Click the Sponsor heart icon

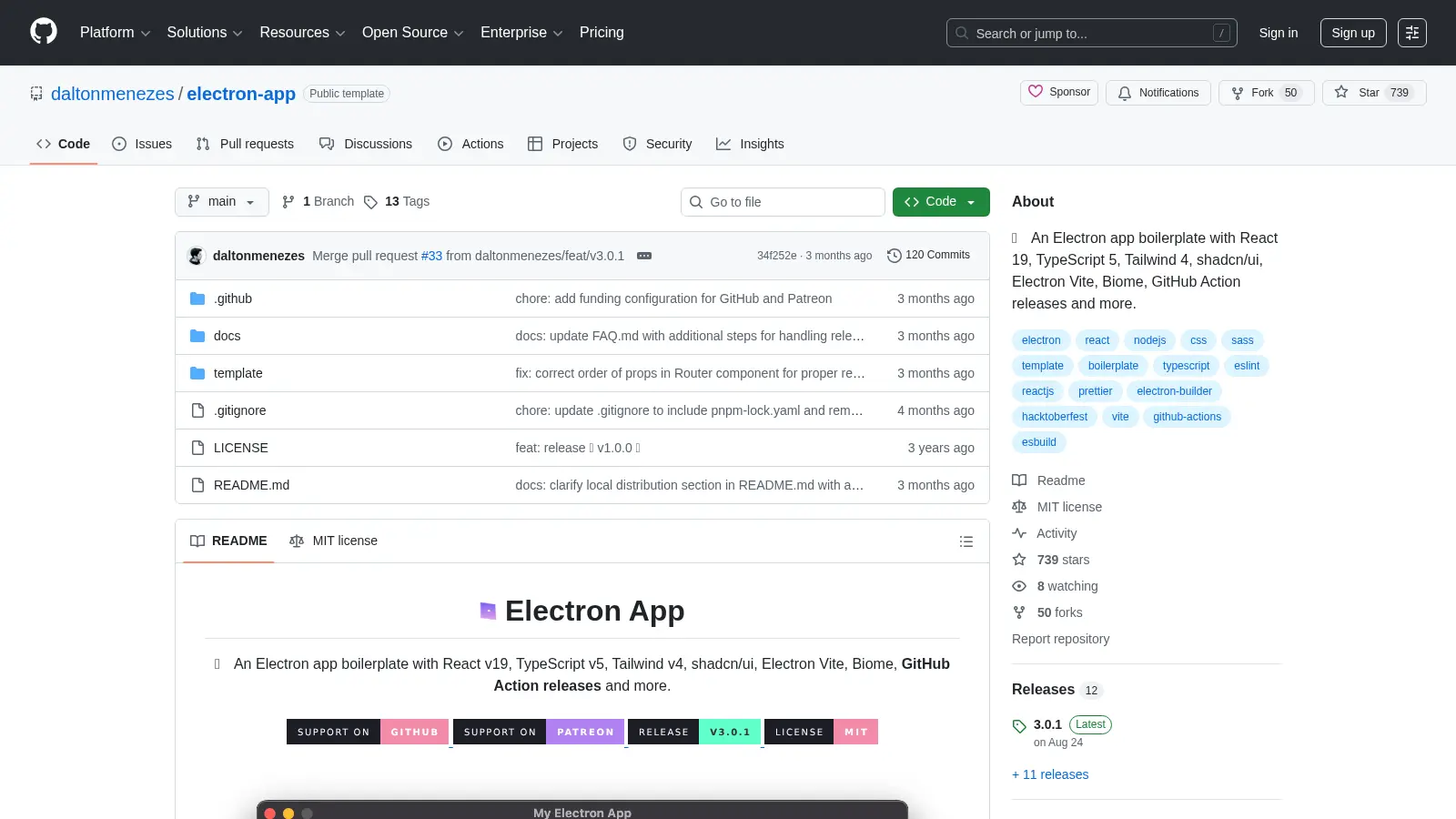1036,92
